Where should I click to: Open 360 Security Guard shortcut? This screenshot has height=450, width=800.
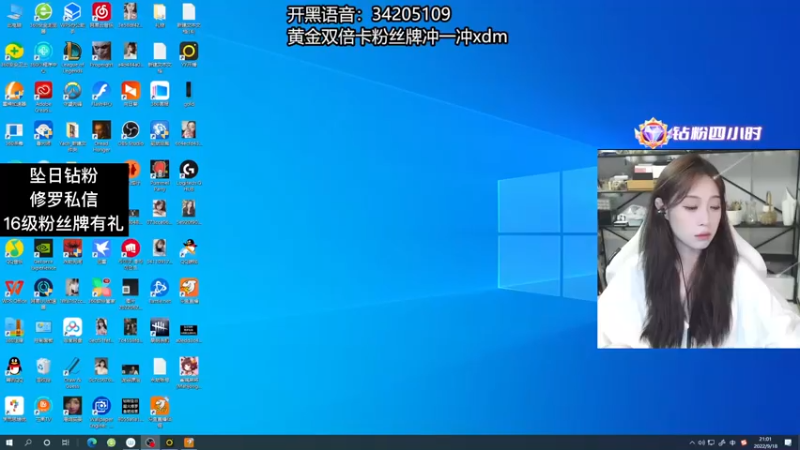14,55
